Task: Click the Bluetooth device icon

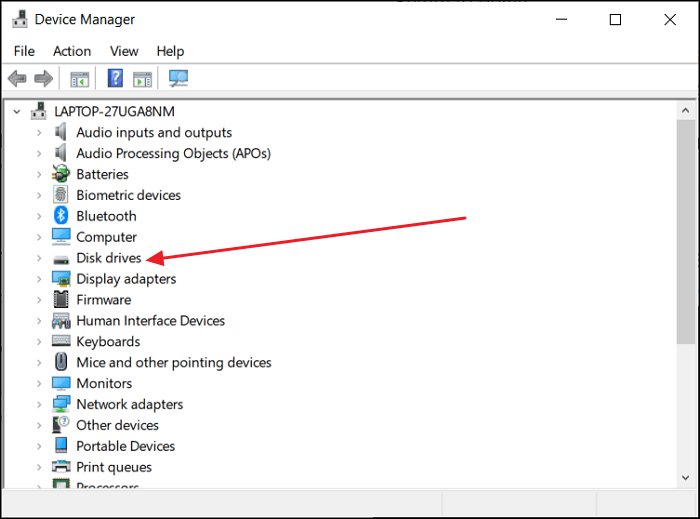Action: tap(61, 216)
